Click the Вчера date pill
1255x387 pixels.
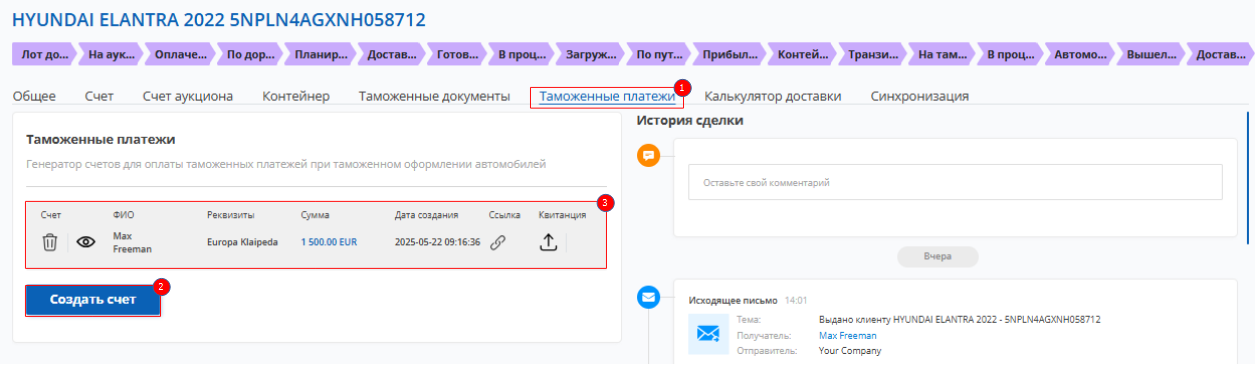[937, 256]
